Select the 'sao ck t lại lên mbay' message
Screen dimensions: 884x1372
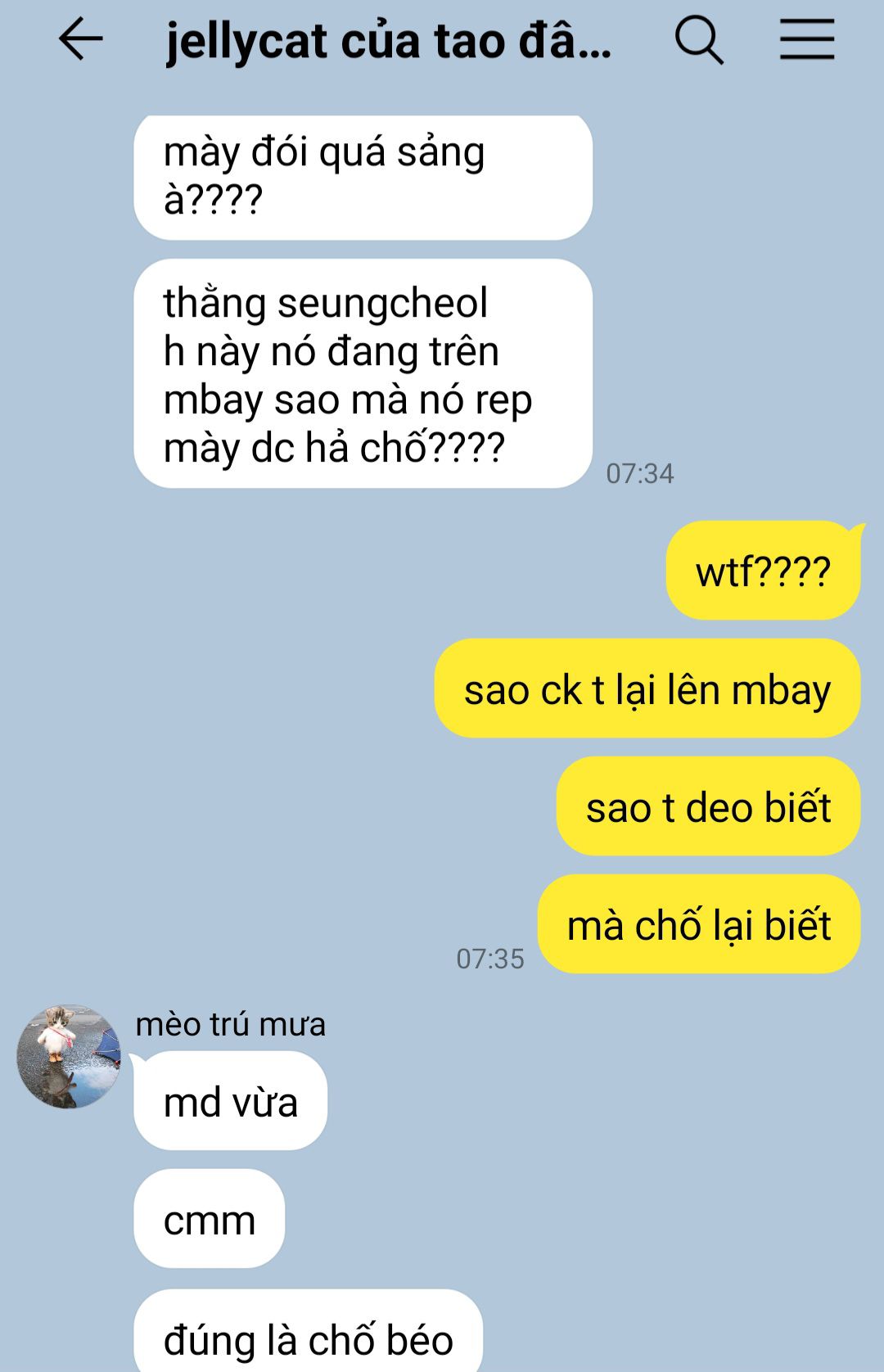647,688
